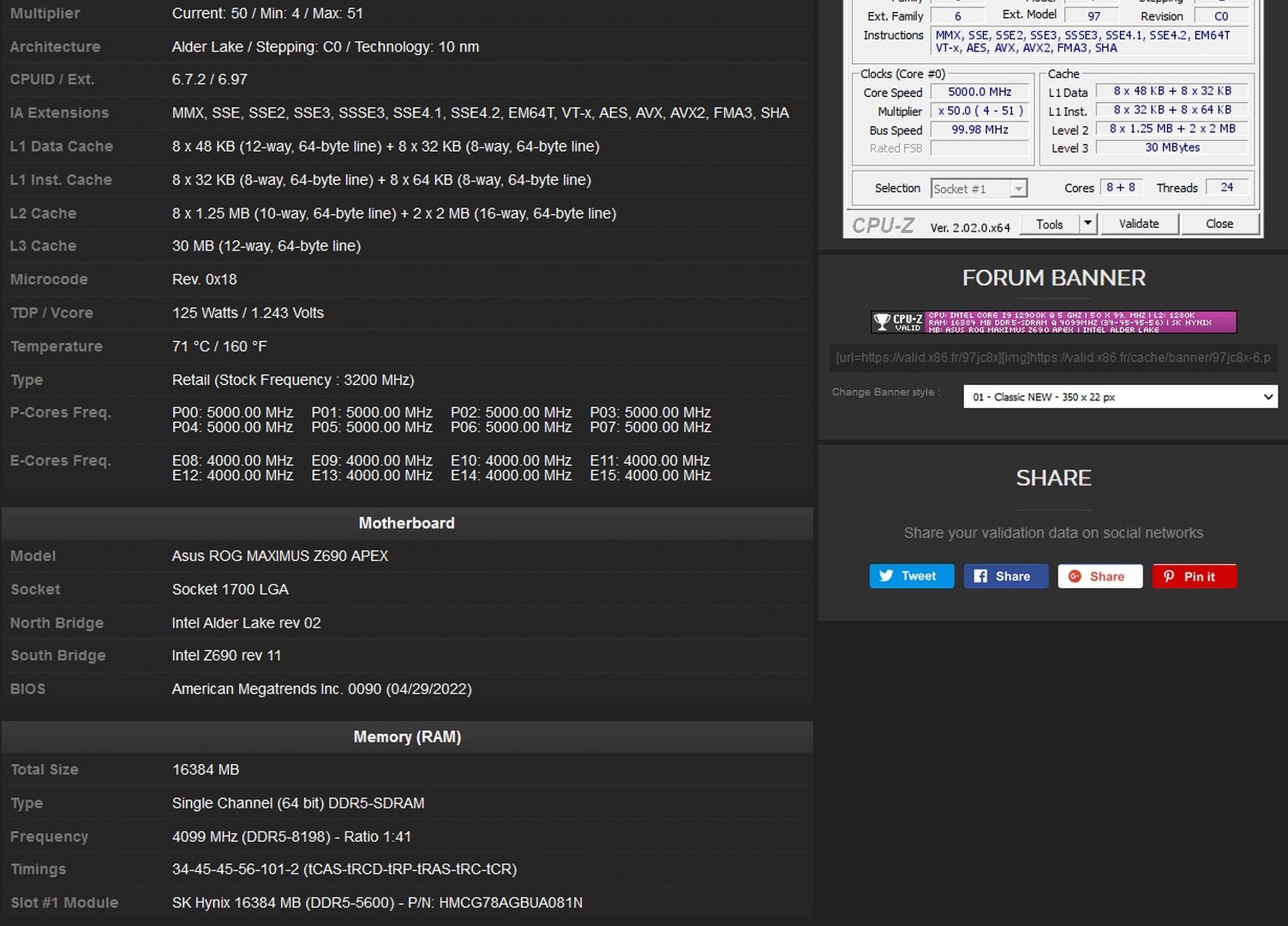
Task: Click the CPU-Z forum banner image
Action: click(x=1053, y=322)
